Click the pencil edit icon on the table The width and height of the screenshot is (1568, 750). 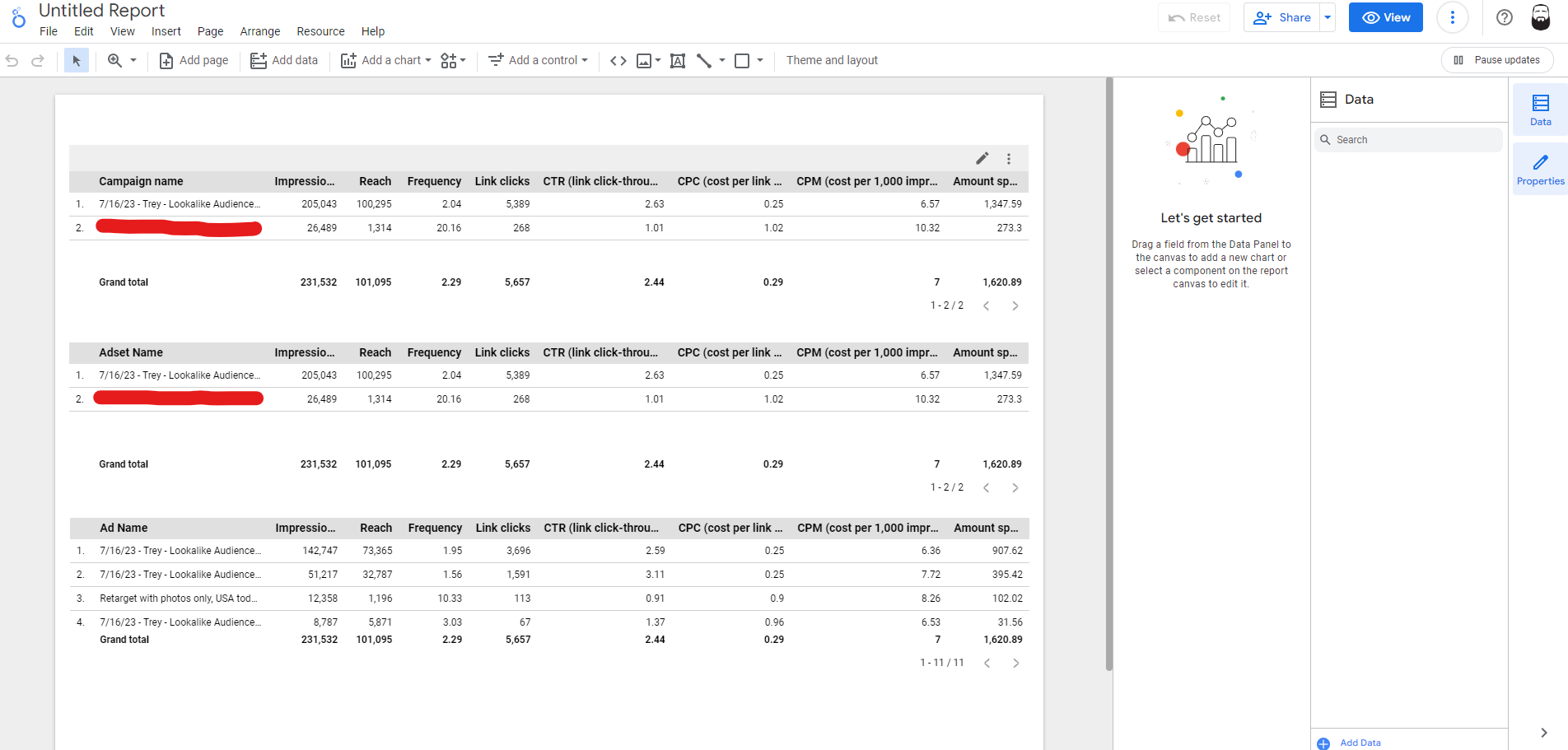coord(982,158)
